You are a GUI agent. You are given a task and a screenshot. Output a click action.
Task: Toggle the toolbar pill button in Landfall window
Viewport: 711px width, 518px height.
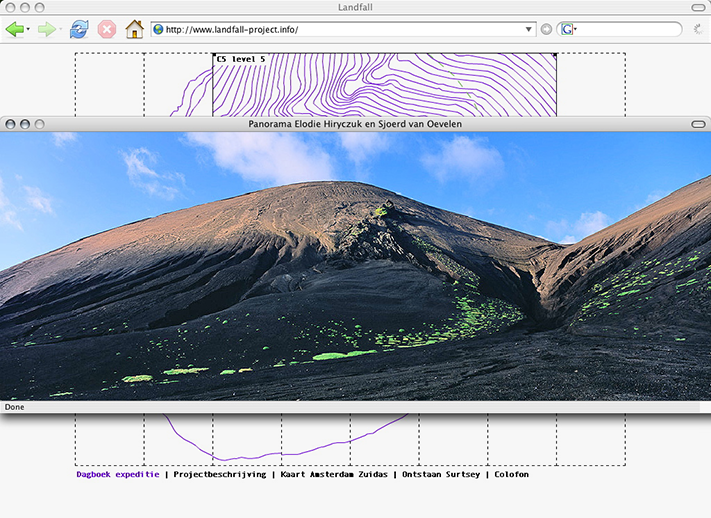[x=697, y=8]
